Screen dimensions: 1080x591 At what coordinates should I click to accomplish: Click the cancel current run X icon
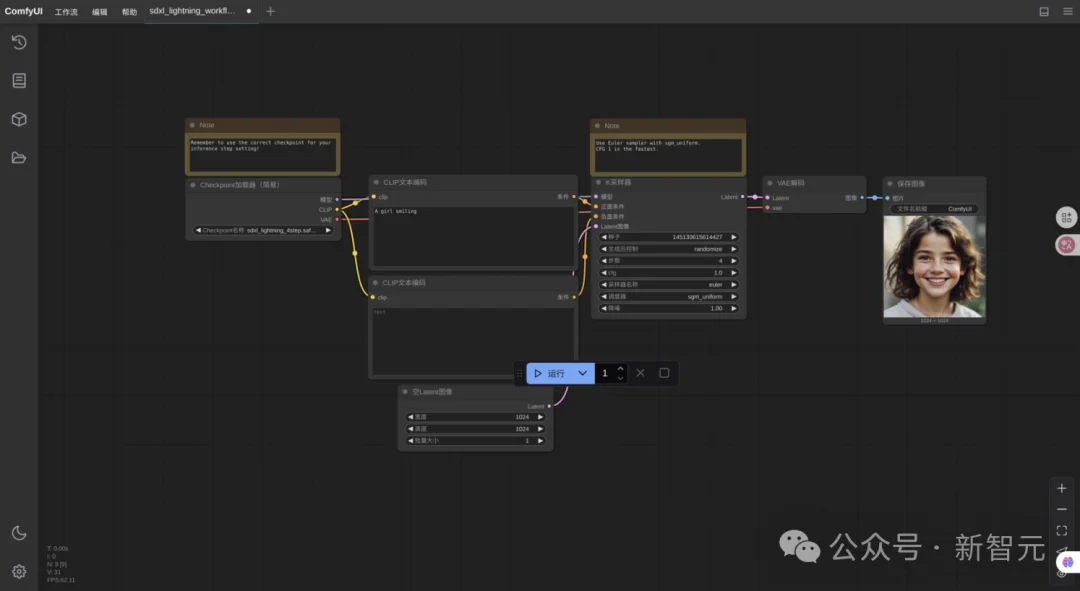point(641,373)
